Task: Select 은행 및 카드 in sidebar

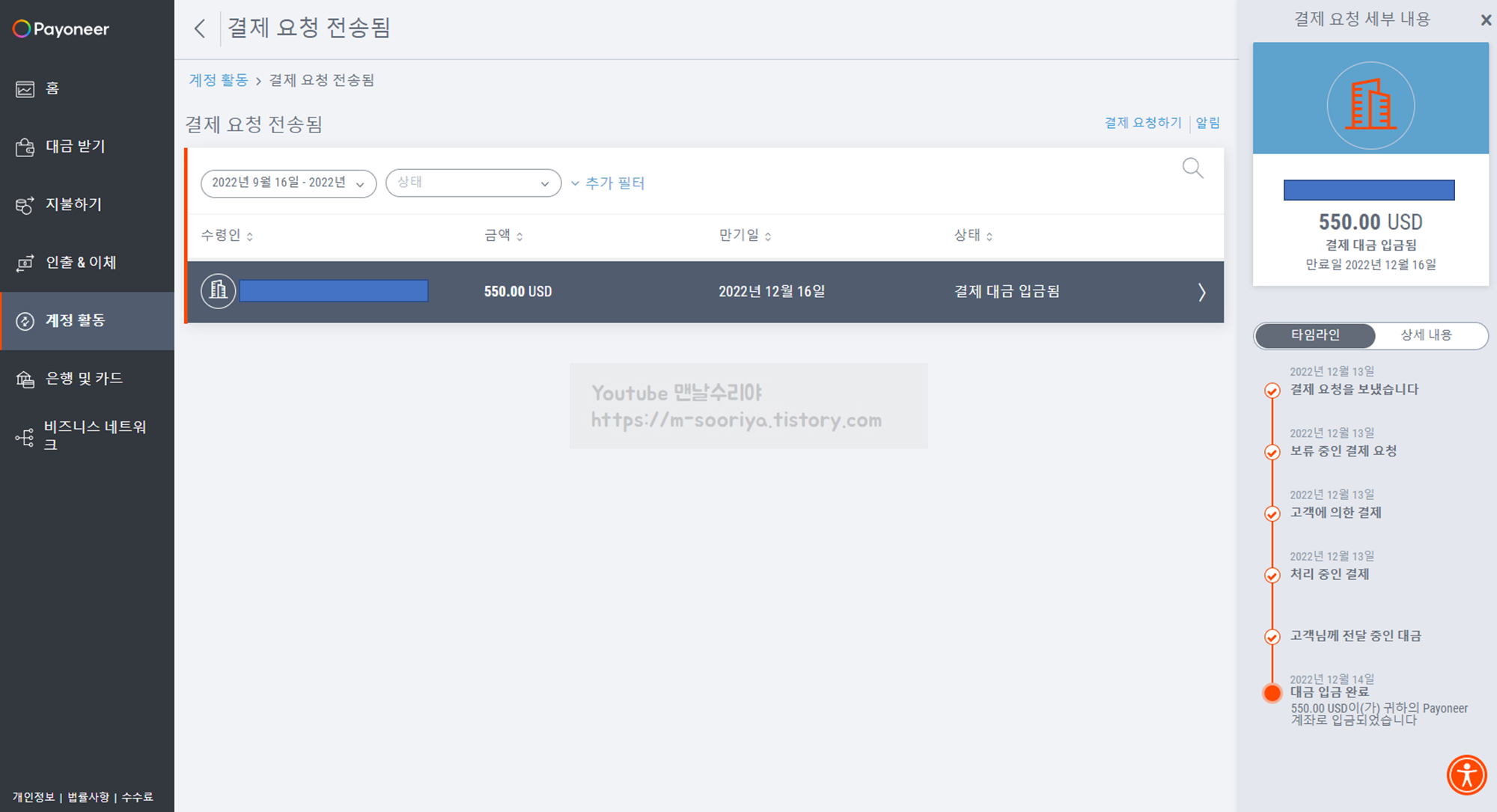Action: point(83,379)
